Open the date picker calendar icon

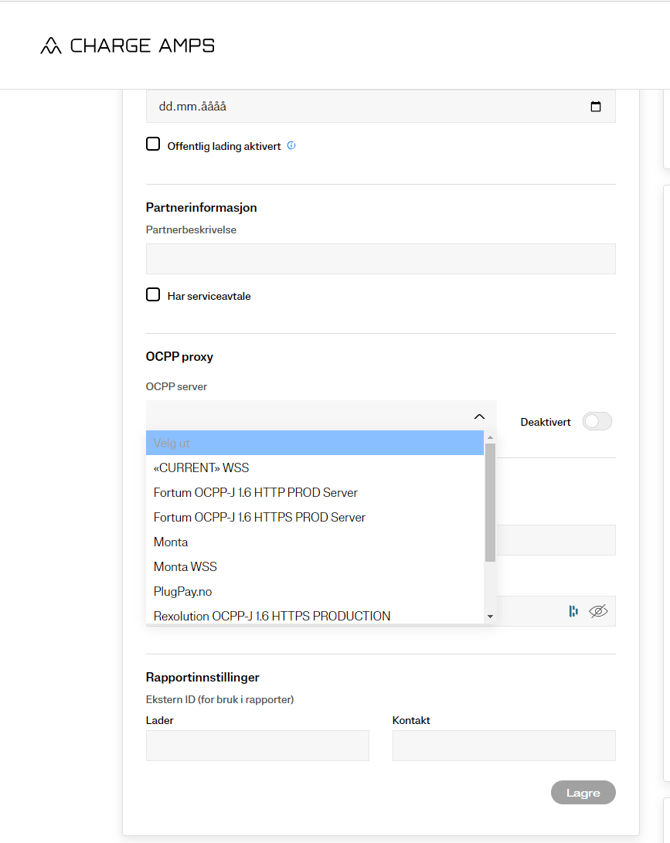tap(596, 107)
